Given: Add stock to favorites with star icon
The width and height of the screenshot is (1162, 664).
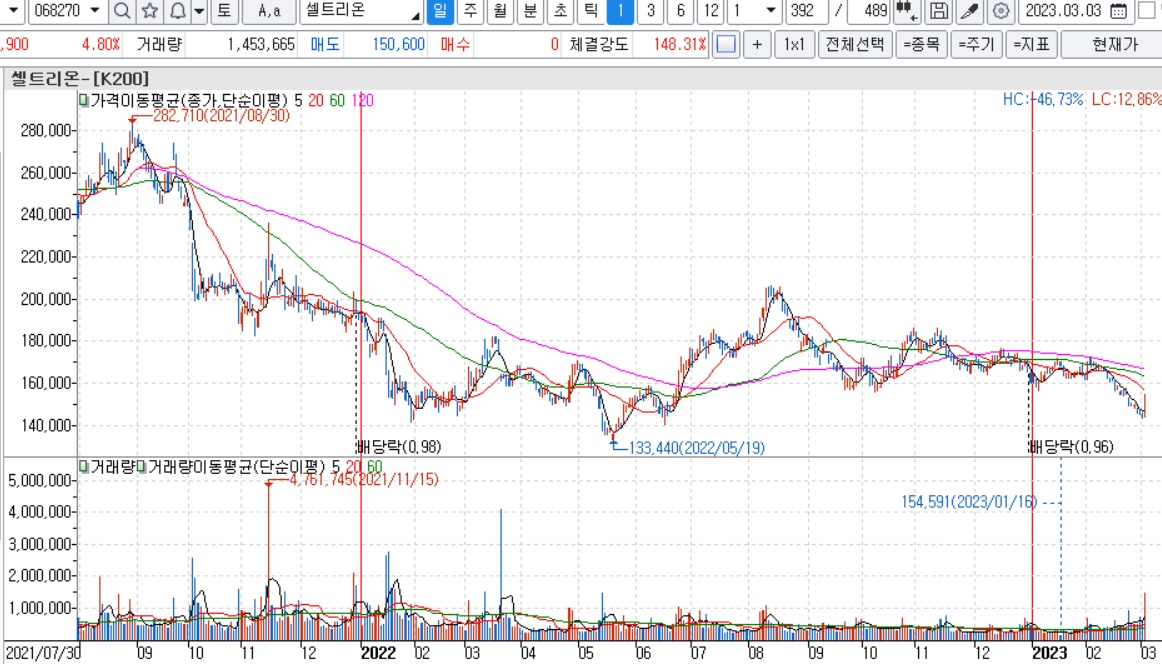Looking at the screenshot, I should tap(150, 10).
